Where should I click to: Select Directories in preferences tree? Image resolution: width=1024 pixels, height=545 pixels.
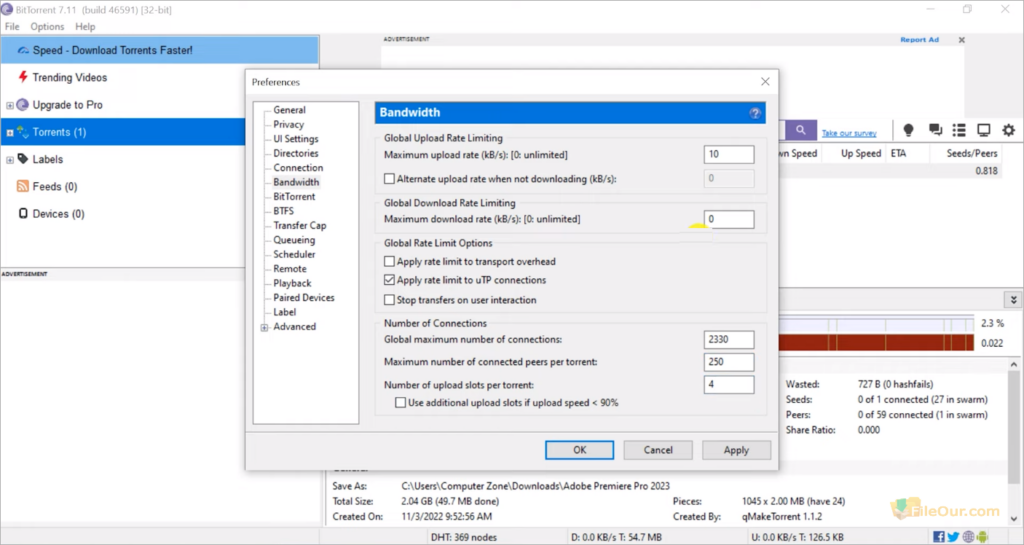point(296,153)
